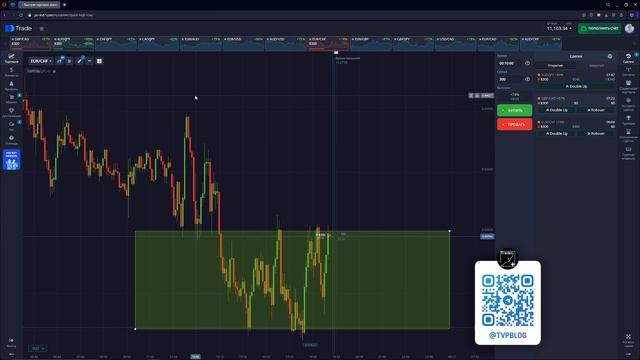
Task: Open the Help icon in left sidebar
Action: point(11,140)
